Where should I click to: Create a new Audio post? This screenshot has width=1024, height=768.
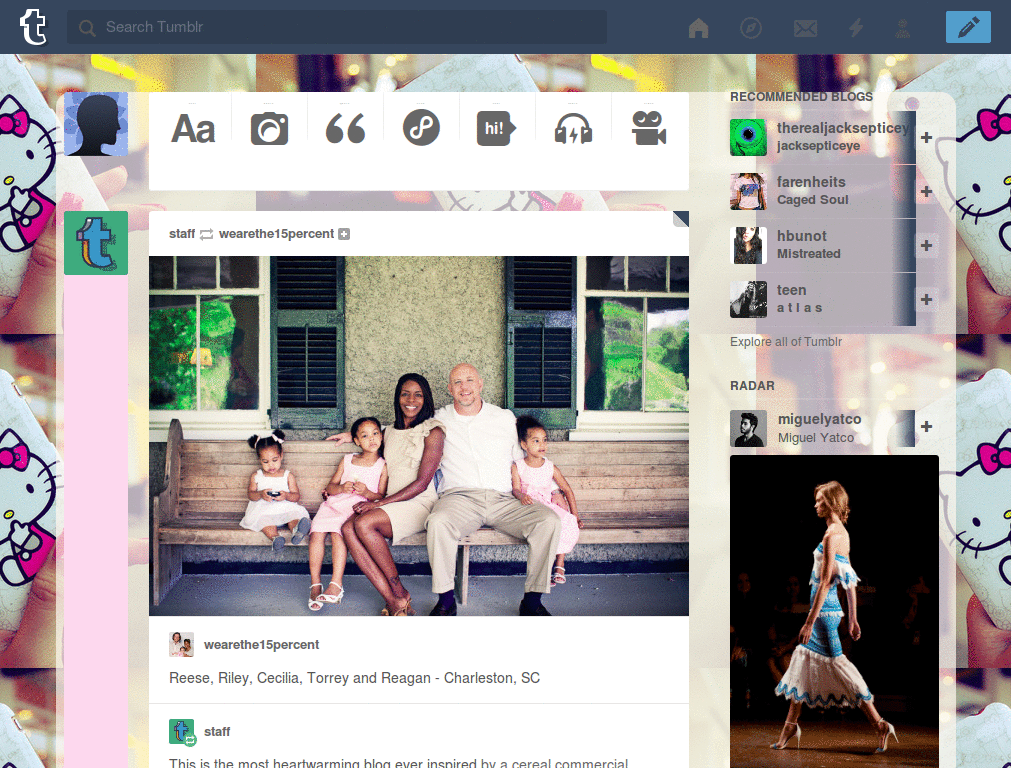tap(573, 129)
